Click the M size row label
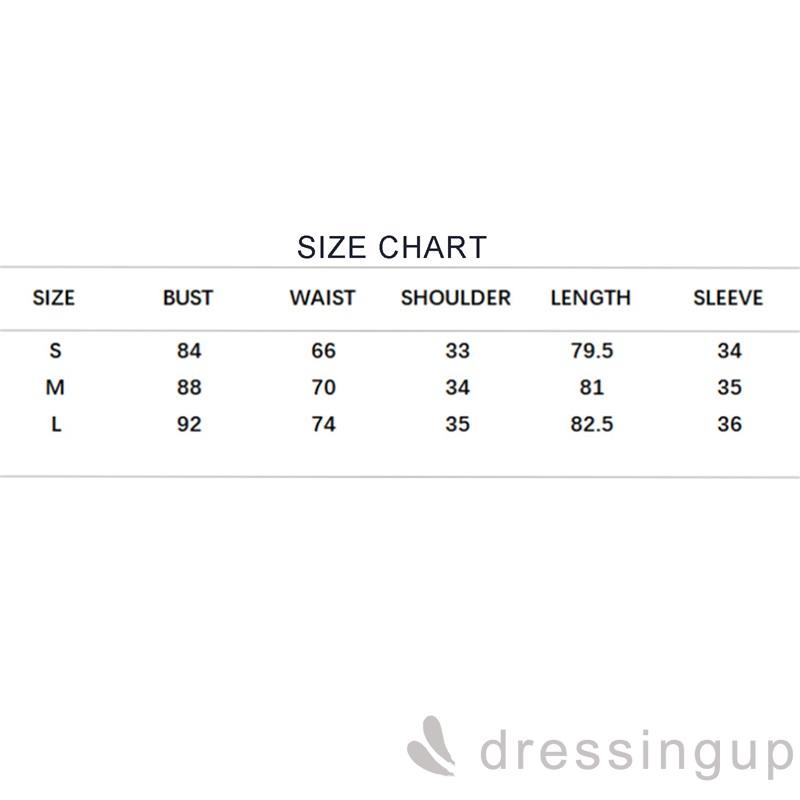 (x=56, y=388)
